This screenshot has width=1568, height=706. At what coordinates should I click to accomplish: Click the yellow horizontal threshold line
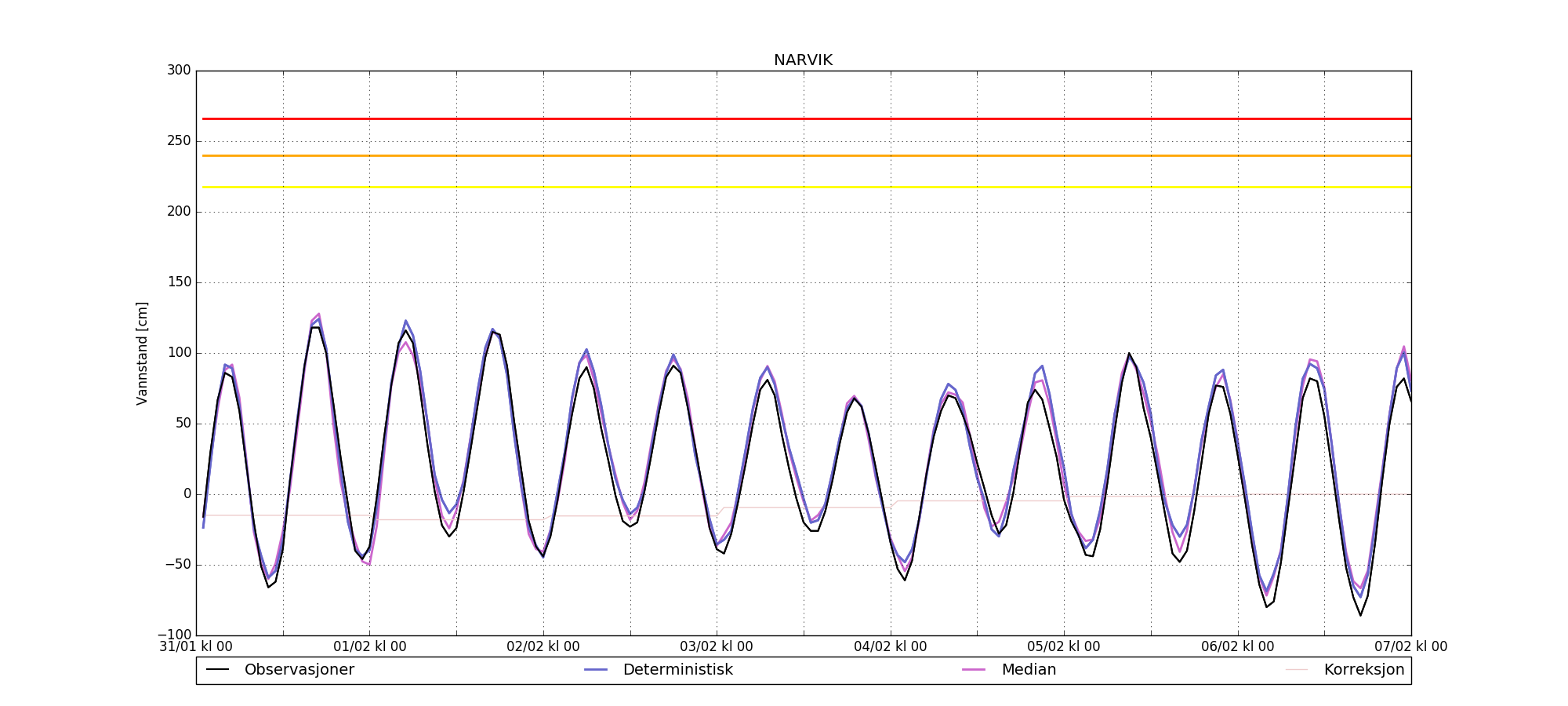(803, 187)
